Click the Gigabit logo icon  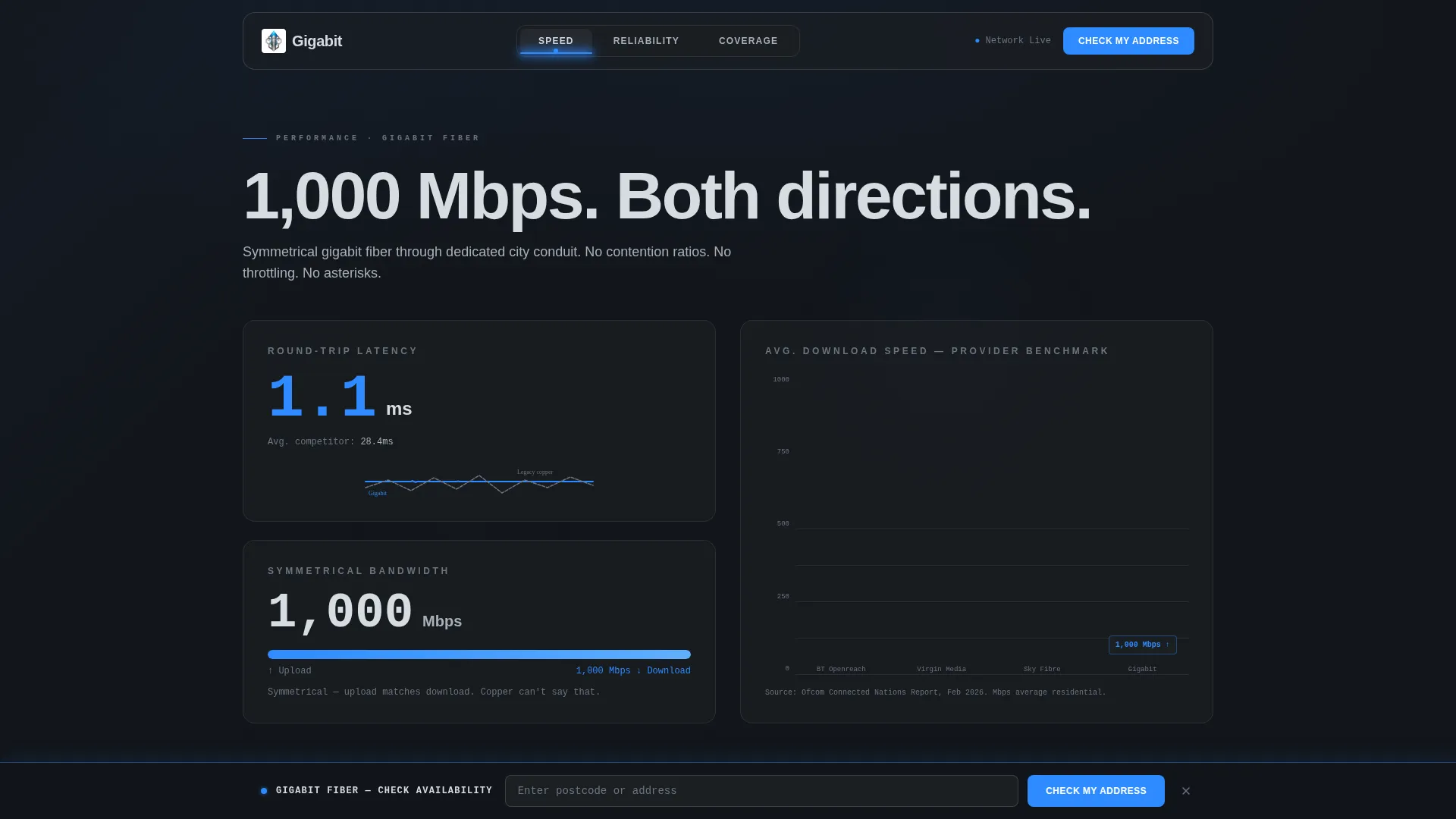pos(274,41)
